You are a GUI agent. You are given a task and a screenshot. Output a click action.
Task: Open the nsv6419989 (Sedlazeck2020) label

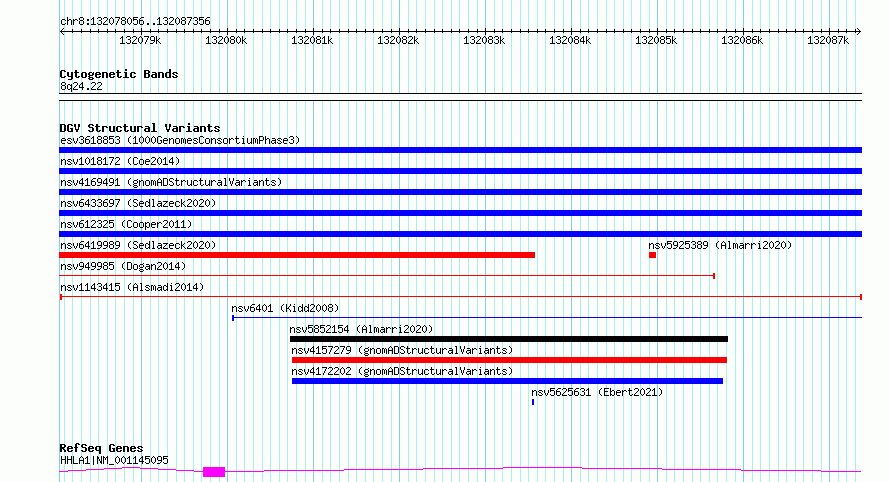(x=138, y=245)
